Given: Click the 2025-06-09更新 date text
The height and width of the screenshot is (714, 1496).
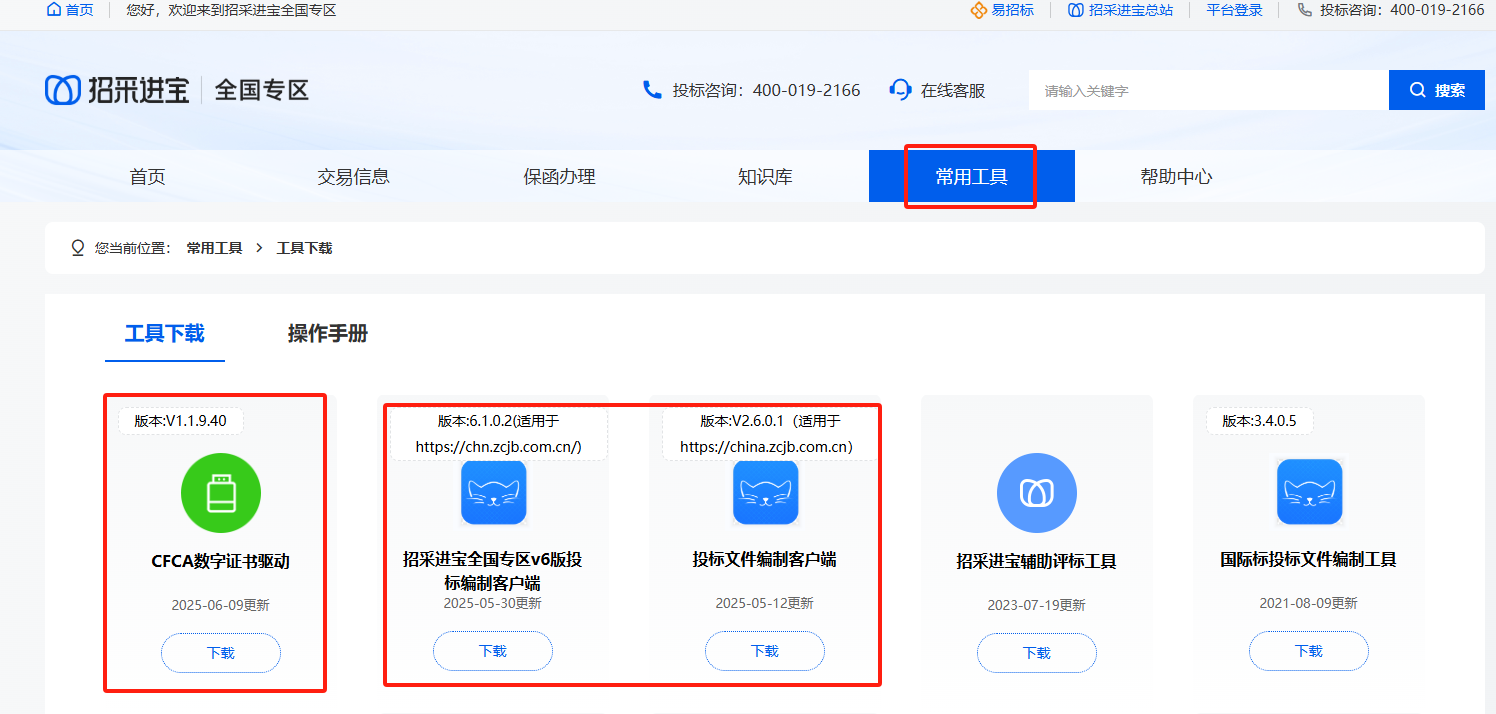Looking at the screenshot, I should [221, 606].
